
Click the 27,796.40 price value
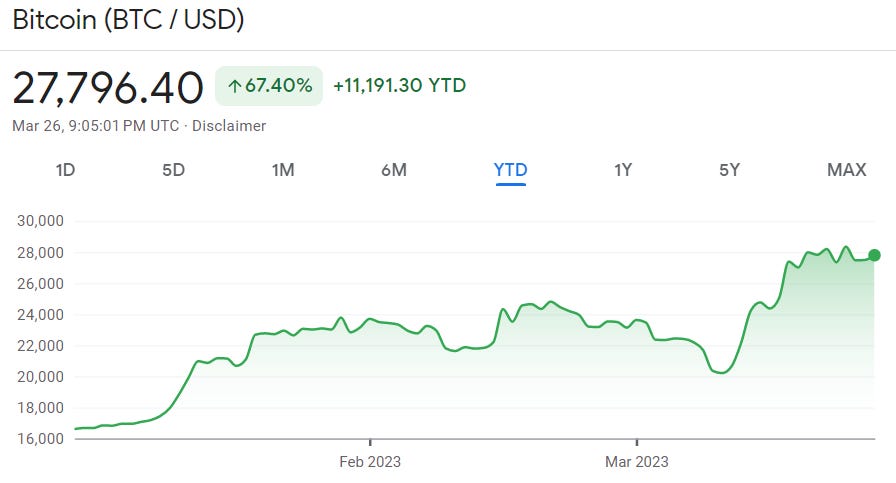(108, 87)
